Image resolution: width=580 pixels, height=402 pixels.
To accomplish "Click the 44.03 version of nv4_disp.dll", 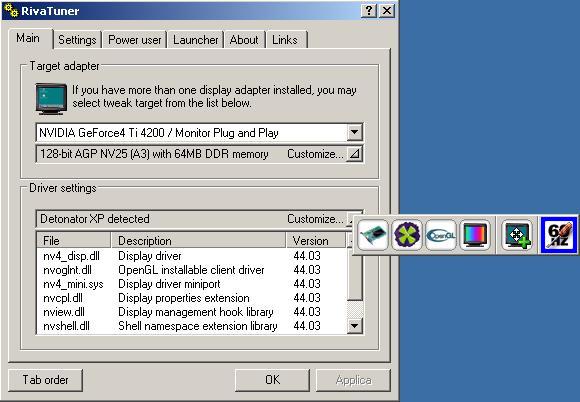I will point(307,256).
